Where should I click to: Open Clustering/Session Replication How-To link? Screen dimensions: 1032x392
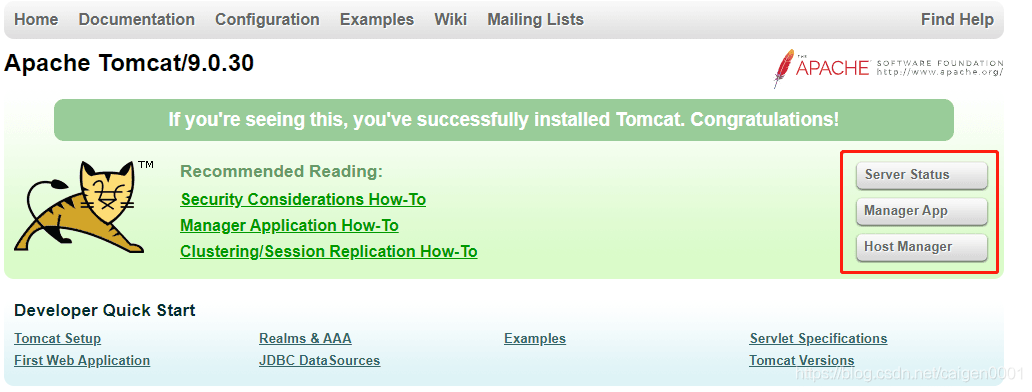click(328, 252)
